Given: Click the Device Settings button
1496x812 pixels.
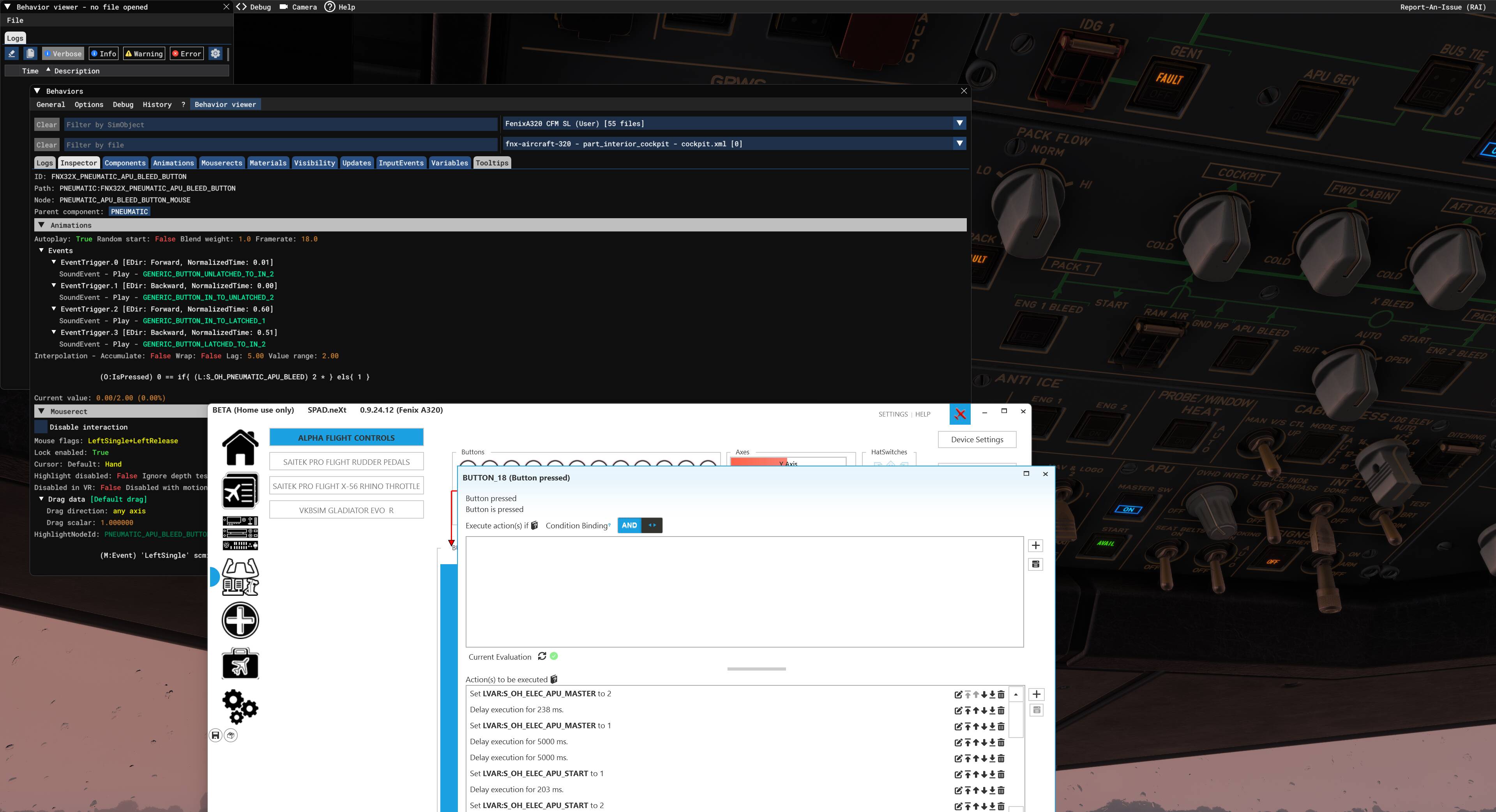Looking at the screenshot, I should [x=976, y=440].
